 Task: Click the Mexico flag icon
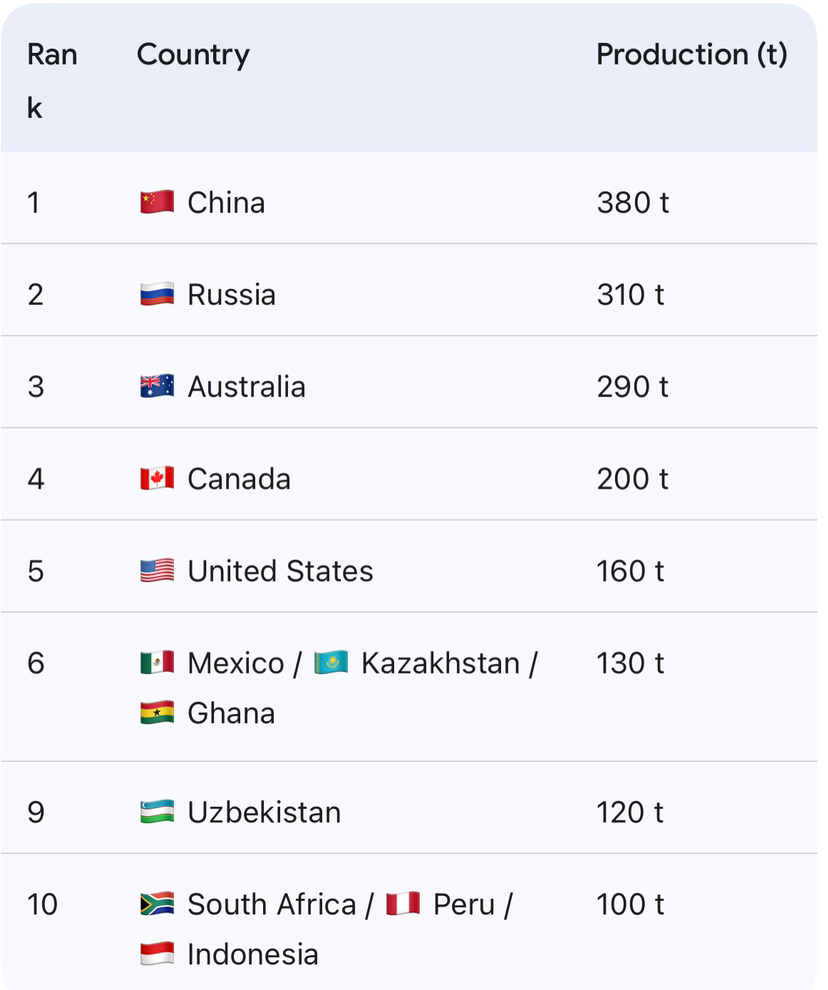point(157,663)
